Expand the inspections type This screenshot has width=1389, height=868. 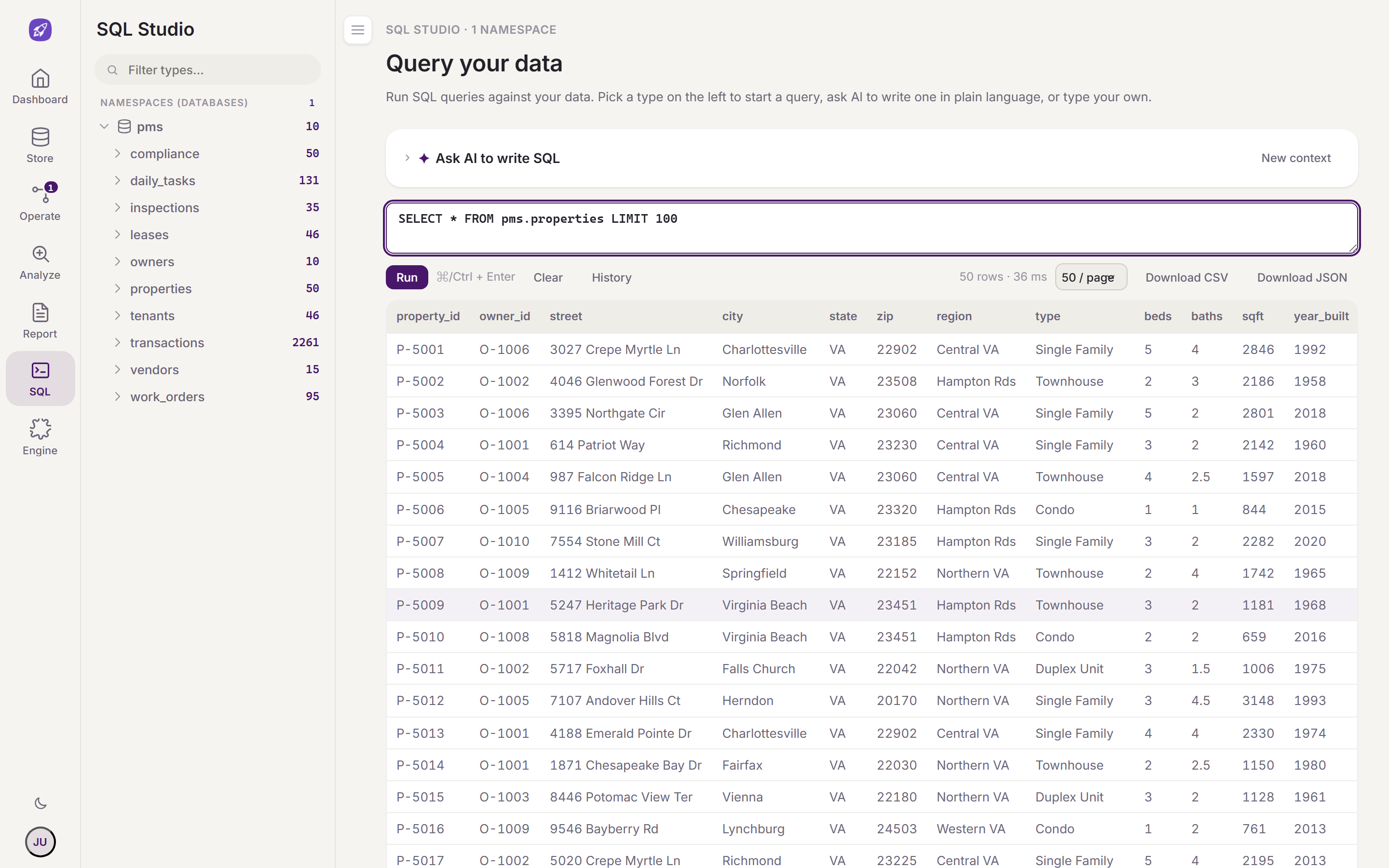tap(118, 207)
